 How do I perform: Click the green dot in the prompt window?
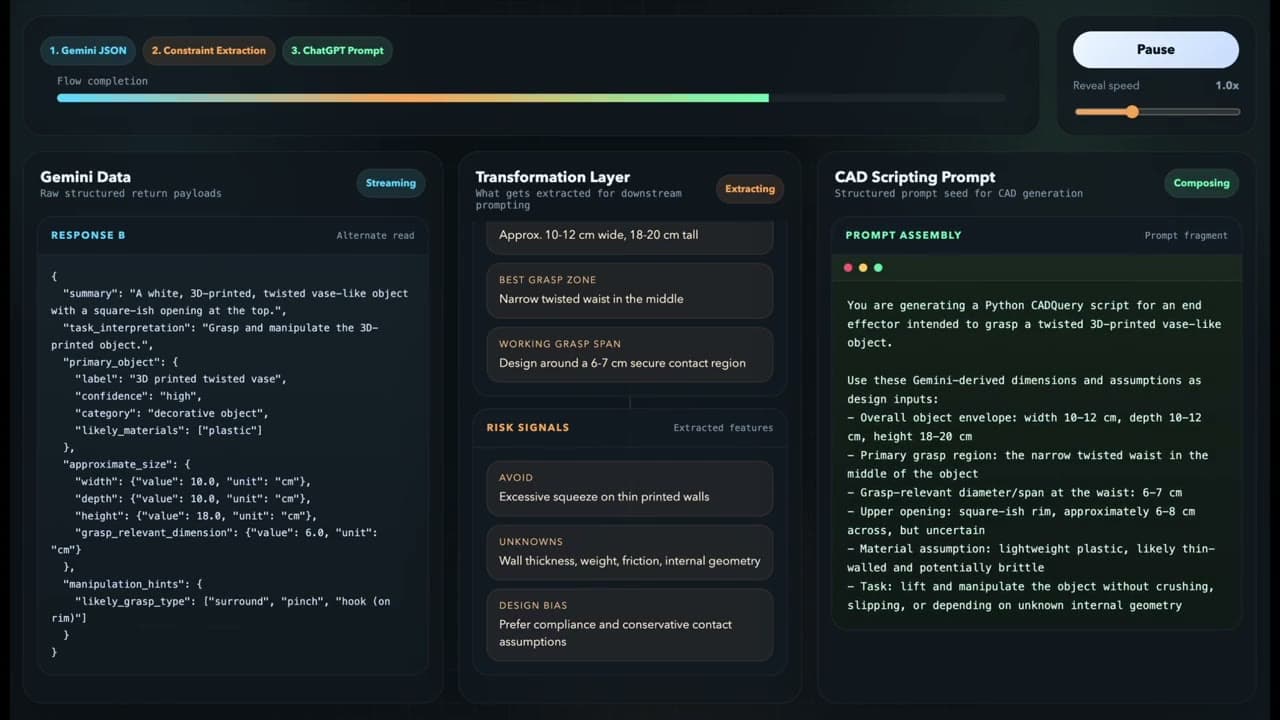(878, 268)
